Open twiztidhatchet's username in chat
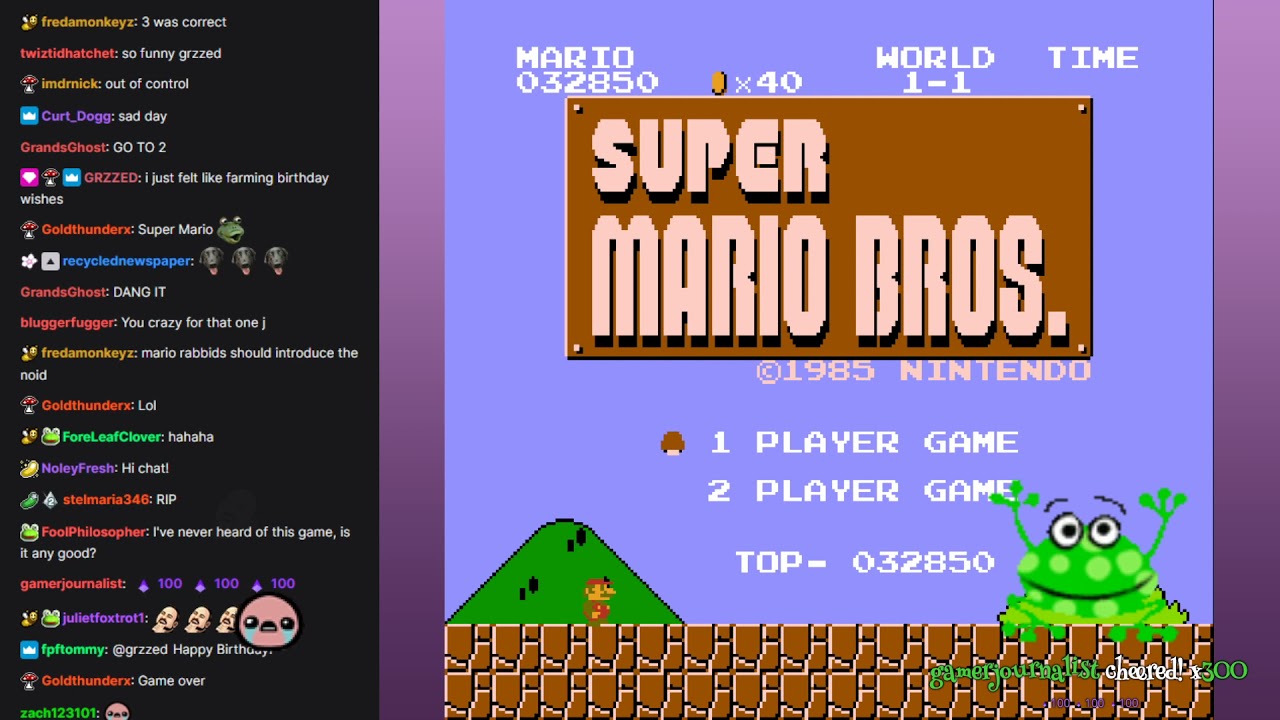The height and width of the screenshot is (720, 1280). tap(68, 53)
